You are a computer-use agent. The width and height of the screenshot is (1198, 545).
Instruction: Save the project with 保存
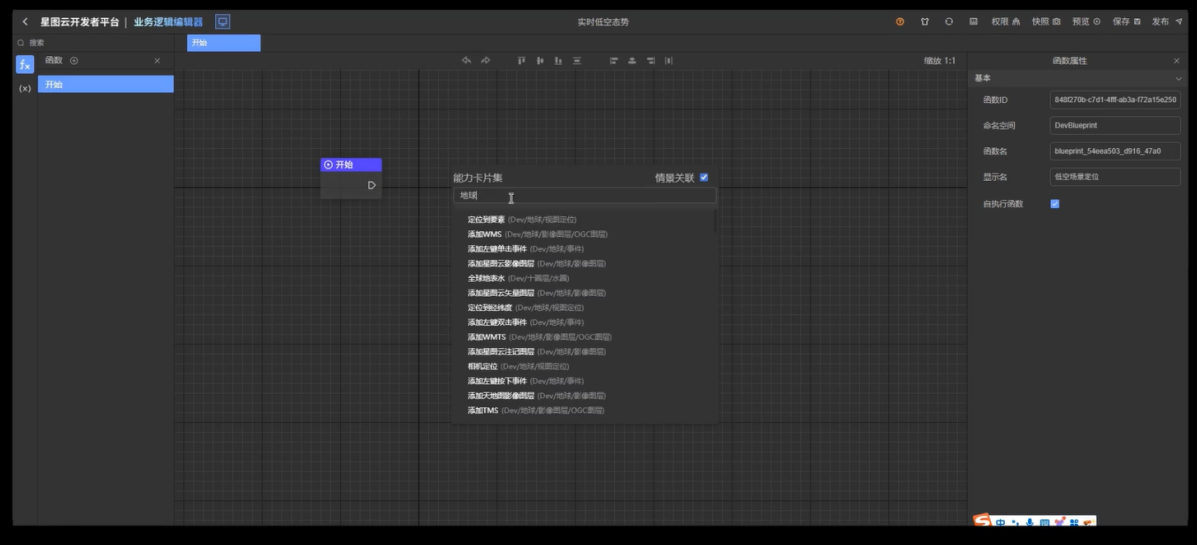coord(1127,22)
